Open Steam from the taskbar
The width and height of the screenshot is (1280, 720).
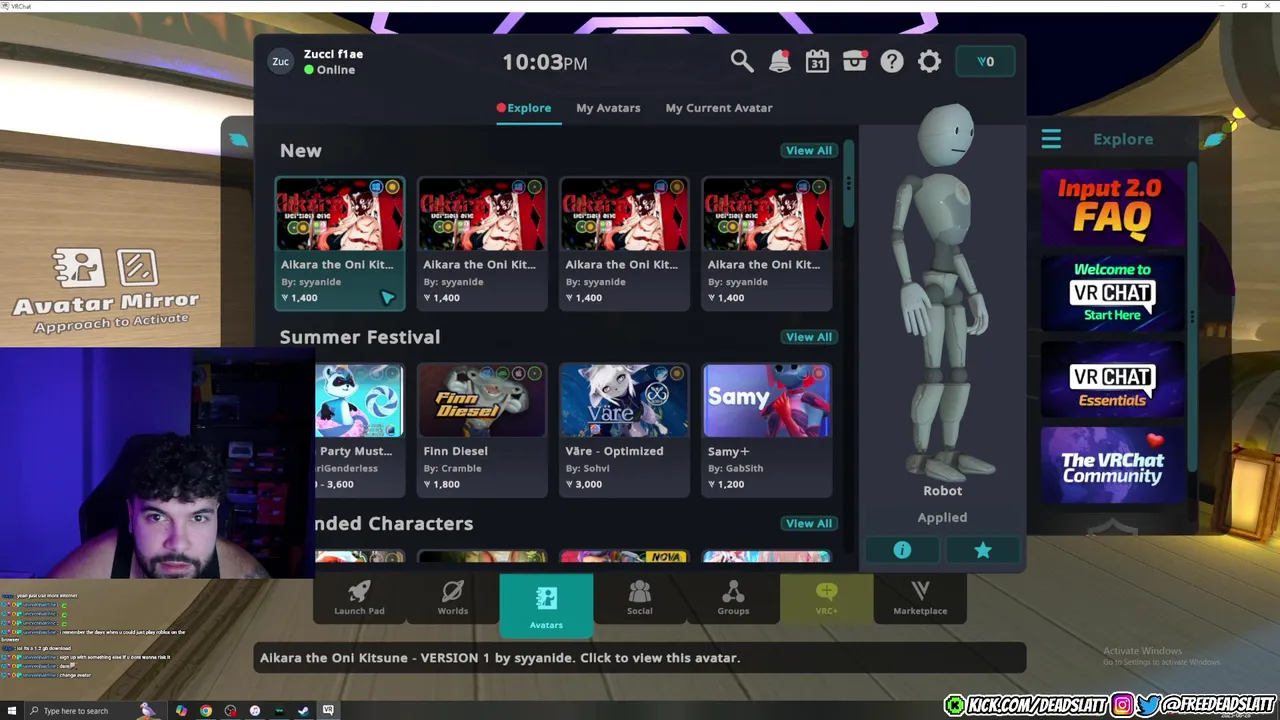click(303, 711)
